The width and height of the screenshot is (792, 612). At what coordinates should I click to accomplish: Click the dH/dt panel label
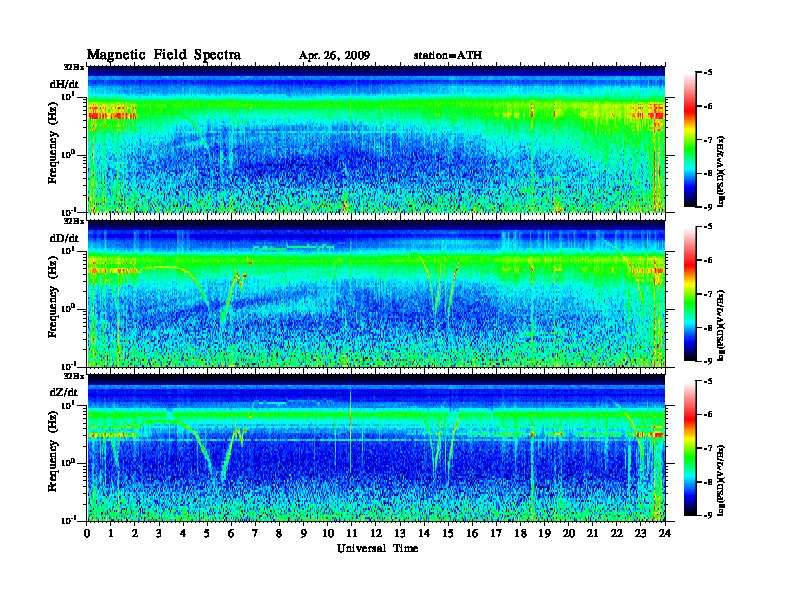[x=64, y=84]
